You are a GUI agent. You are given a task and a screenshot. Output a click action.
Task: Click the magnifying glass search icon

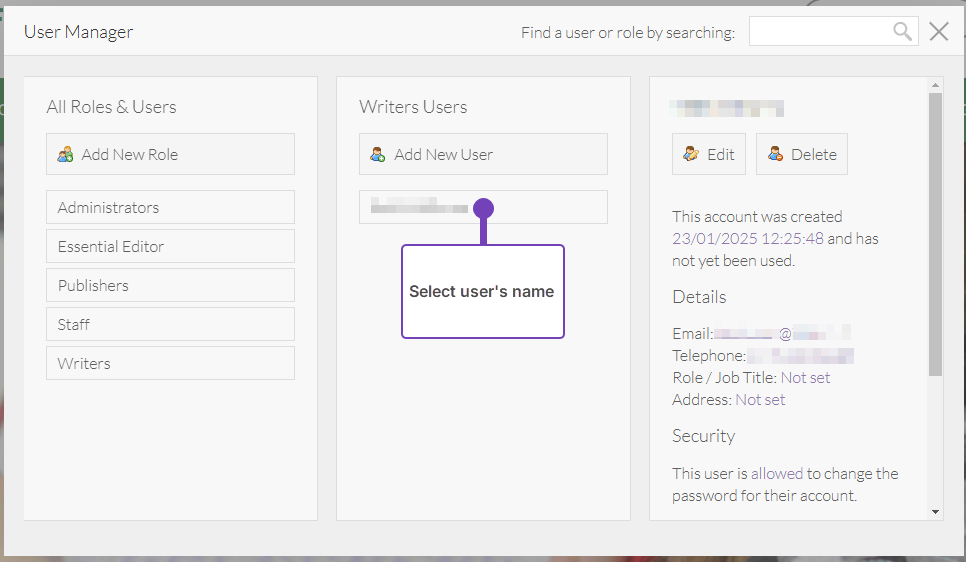click(x=902, y=32)
